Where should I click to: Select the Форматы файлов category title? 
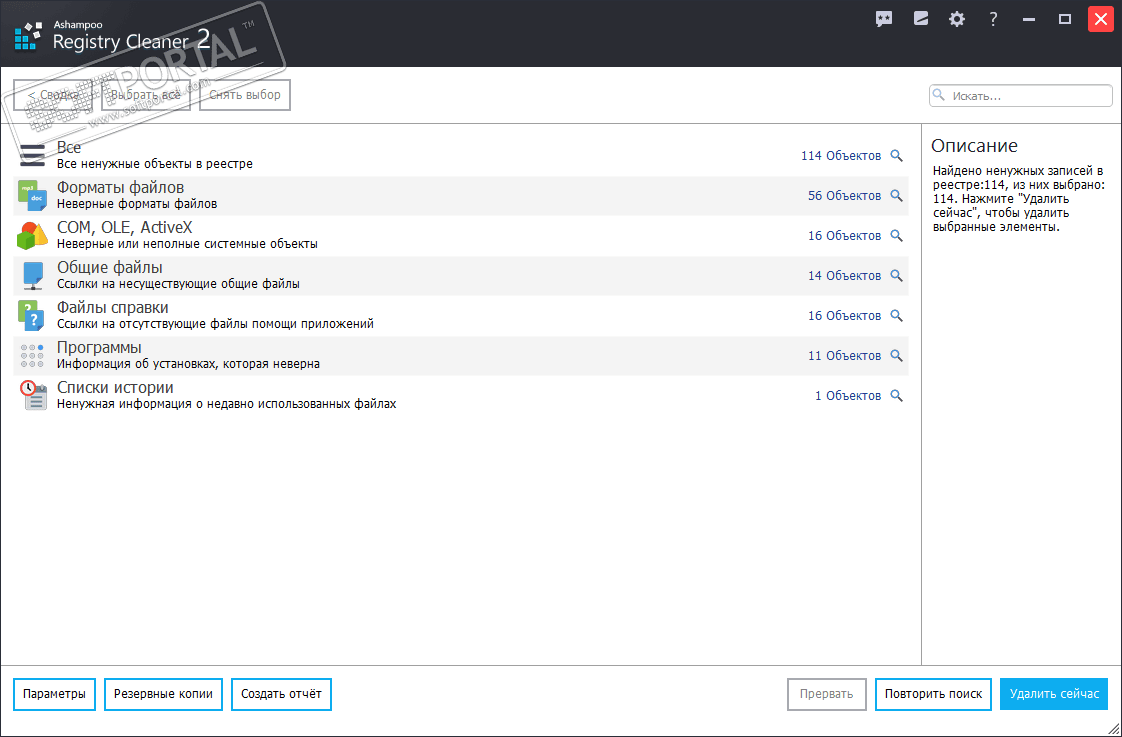[120, 187]
